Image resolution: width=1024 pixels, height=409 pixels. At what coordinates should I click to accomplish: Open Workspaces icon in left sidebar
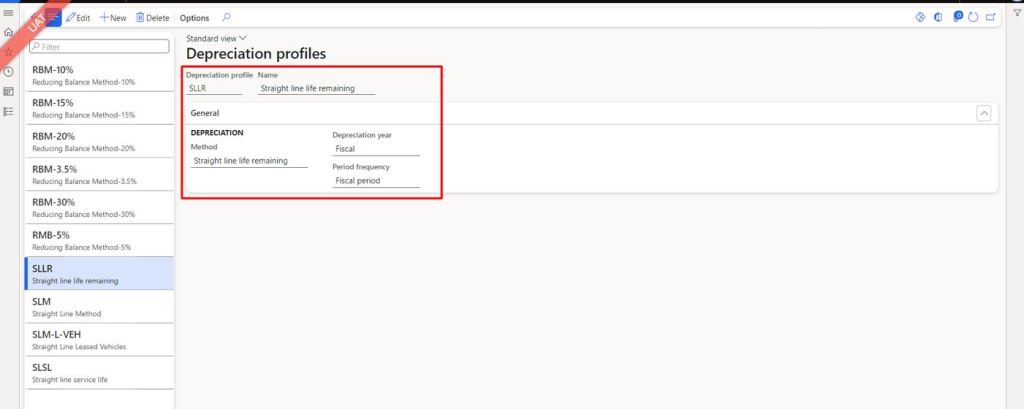click(9, 91)
